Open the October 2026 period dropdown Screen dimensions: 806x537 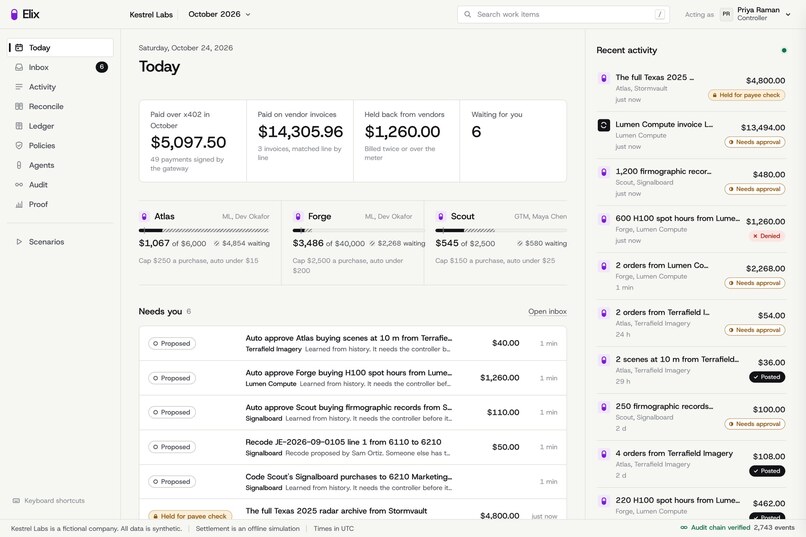tap(219, 14)
